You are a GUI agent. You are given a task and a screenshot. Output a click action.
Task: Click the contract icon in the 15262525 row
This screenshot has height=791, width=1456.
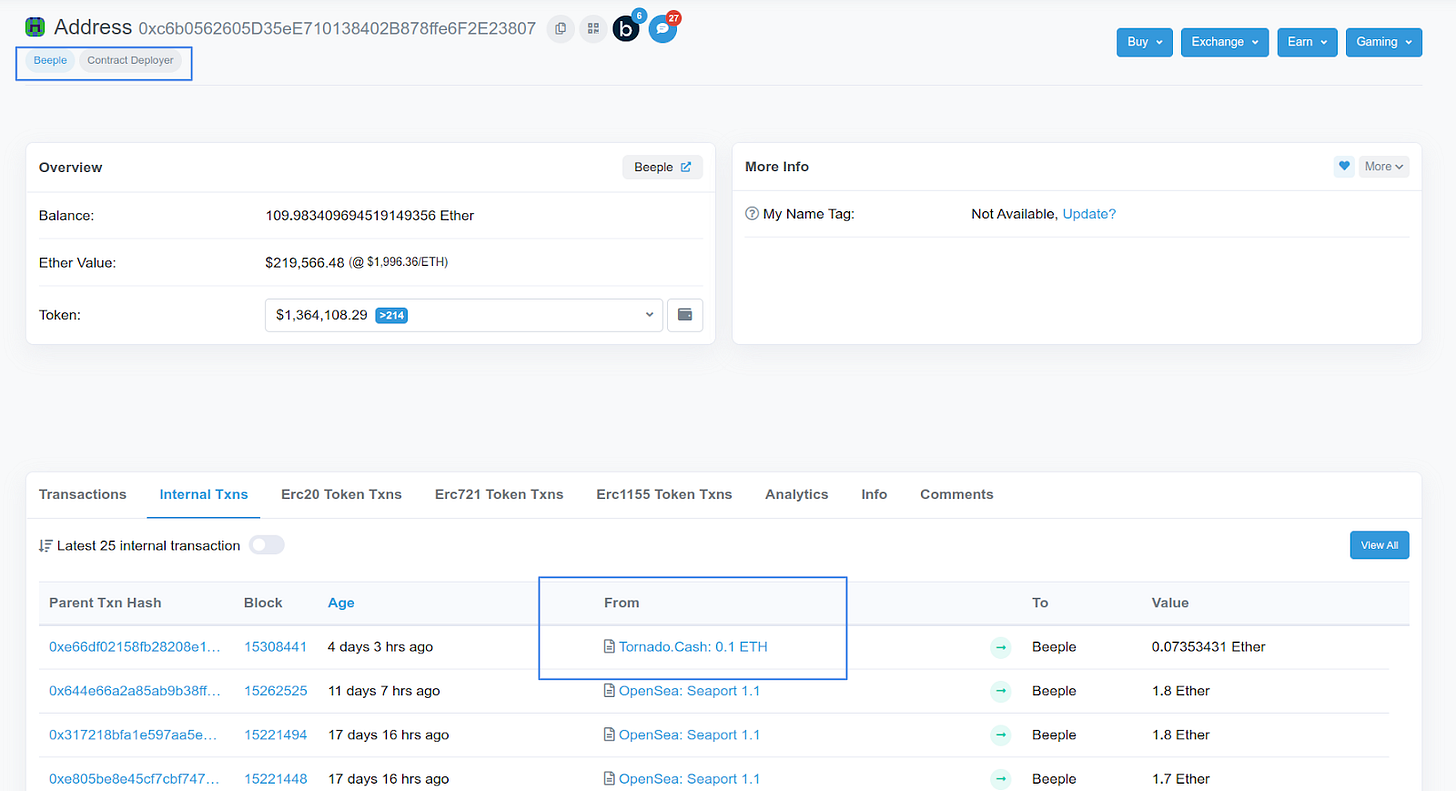coord(609,691)
